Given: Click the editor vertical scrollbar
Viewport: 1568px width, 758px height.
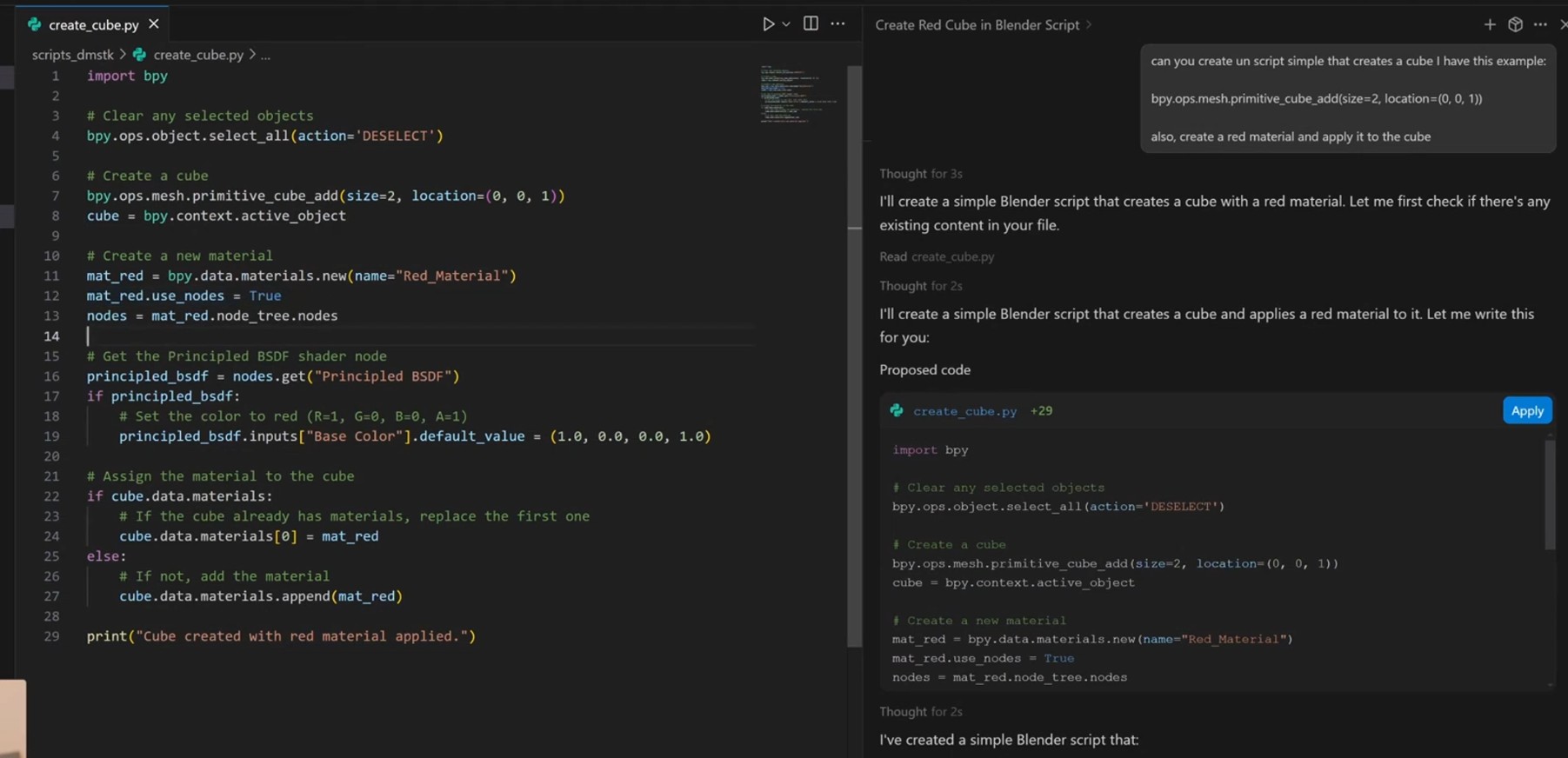Looking at the screenshot, I should coord(854,348).
